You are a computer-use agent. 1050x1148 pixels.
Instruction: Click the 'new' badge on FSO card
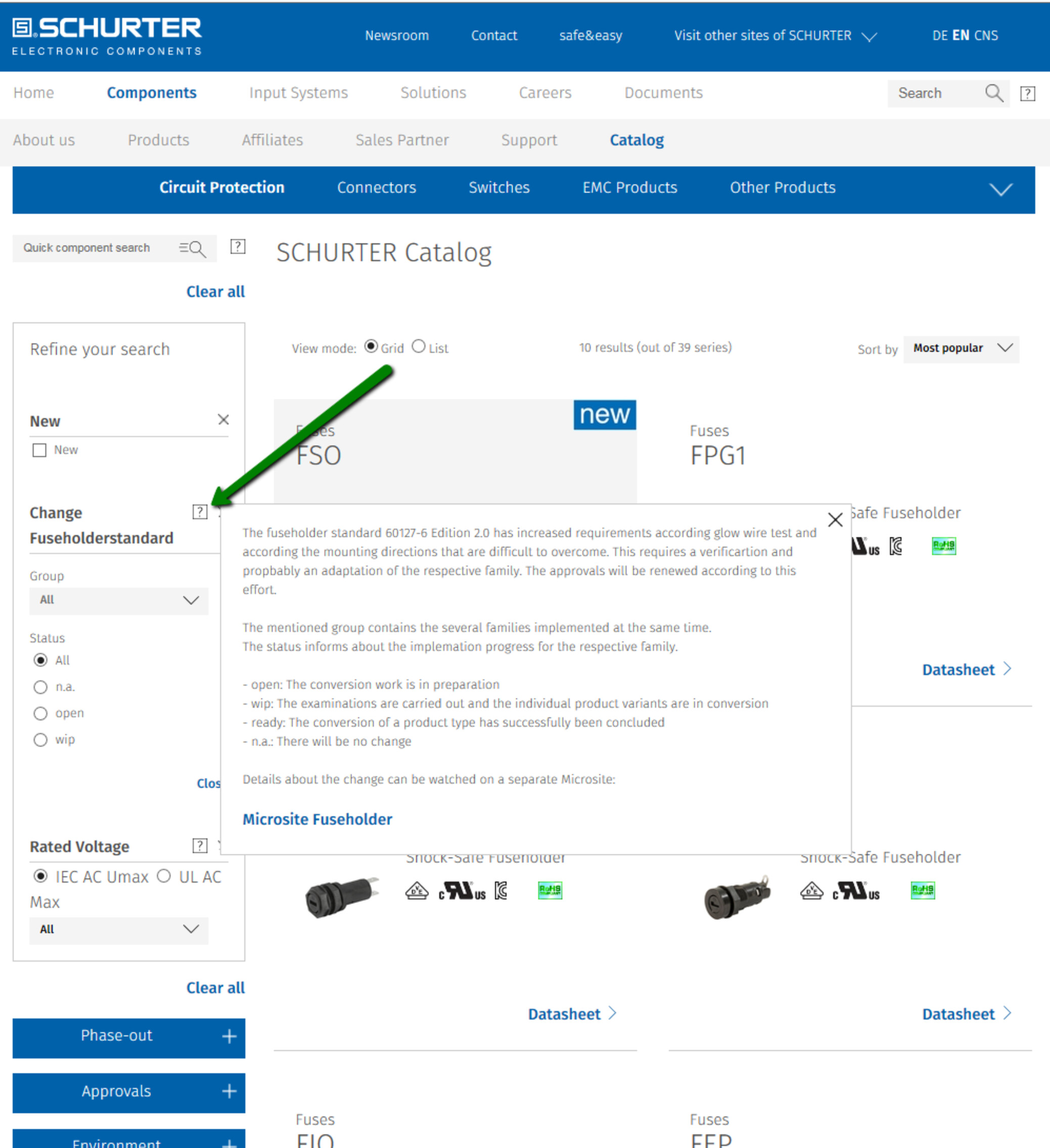pos(604,415)
